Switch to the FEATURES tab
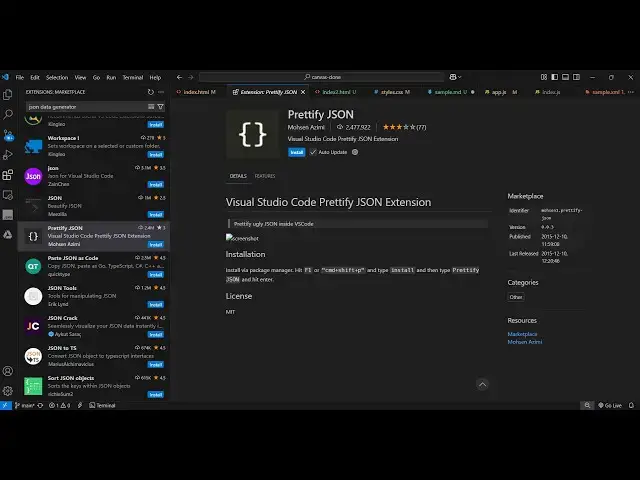The width and height of the screenshot is (640, 480). point(265,176)
